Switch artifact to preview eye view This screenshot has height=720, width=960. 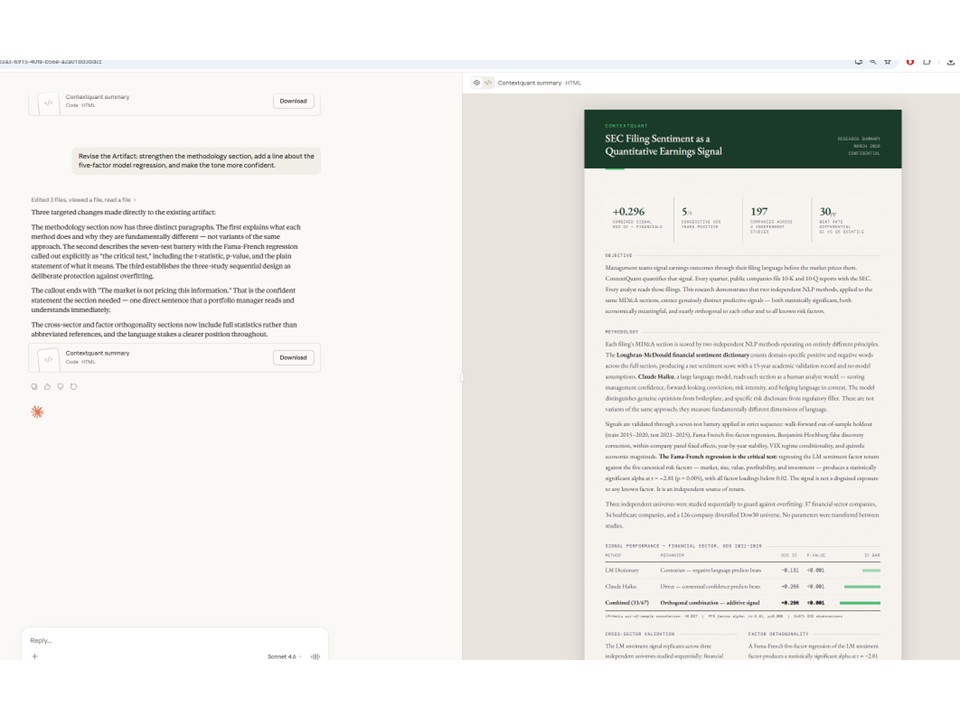[x=477, y=83]
